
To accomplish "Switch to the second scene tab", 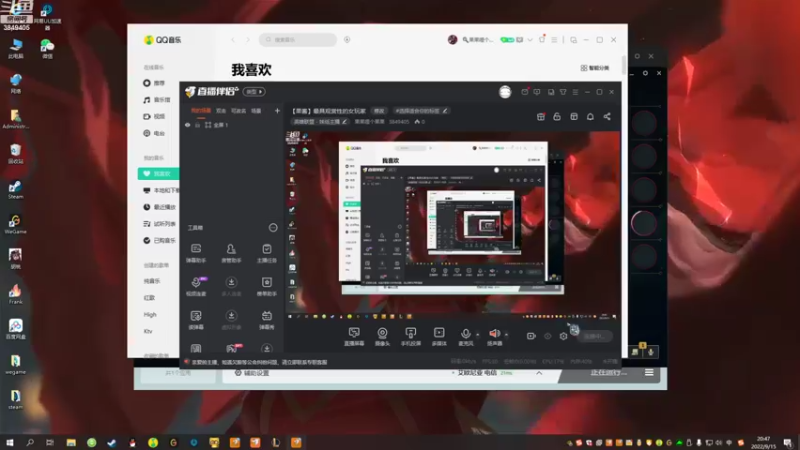I will 221,111.
